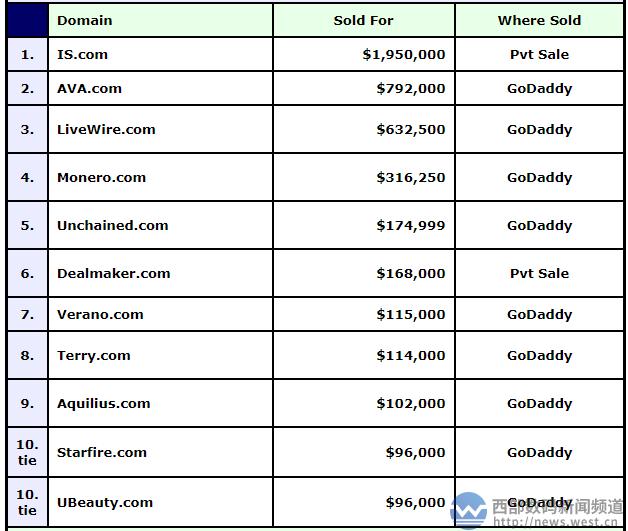Select the Aquilius.com domain entry
The image size is (628, 531).
103,403
